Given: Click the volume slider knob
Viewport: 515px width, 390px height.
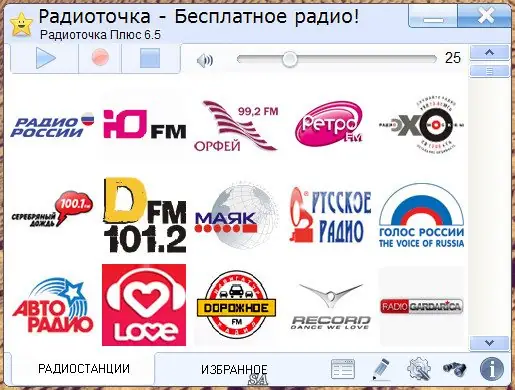Looking at the screenshot, I should point(289,59).
